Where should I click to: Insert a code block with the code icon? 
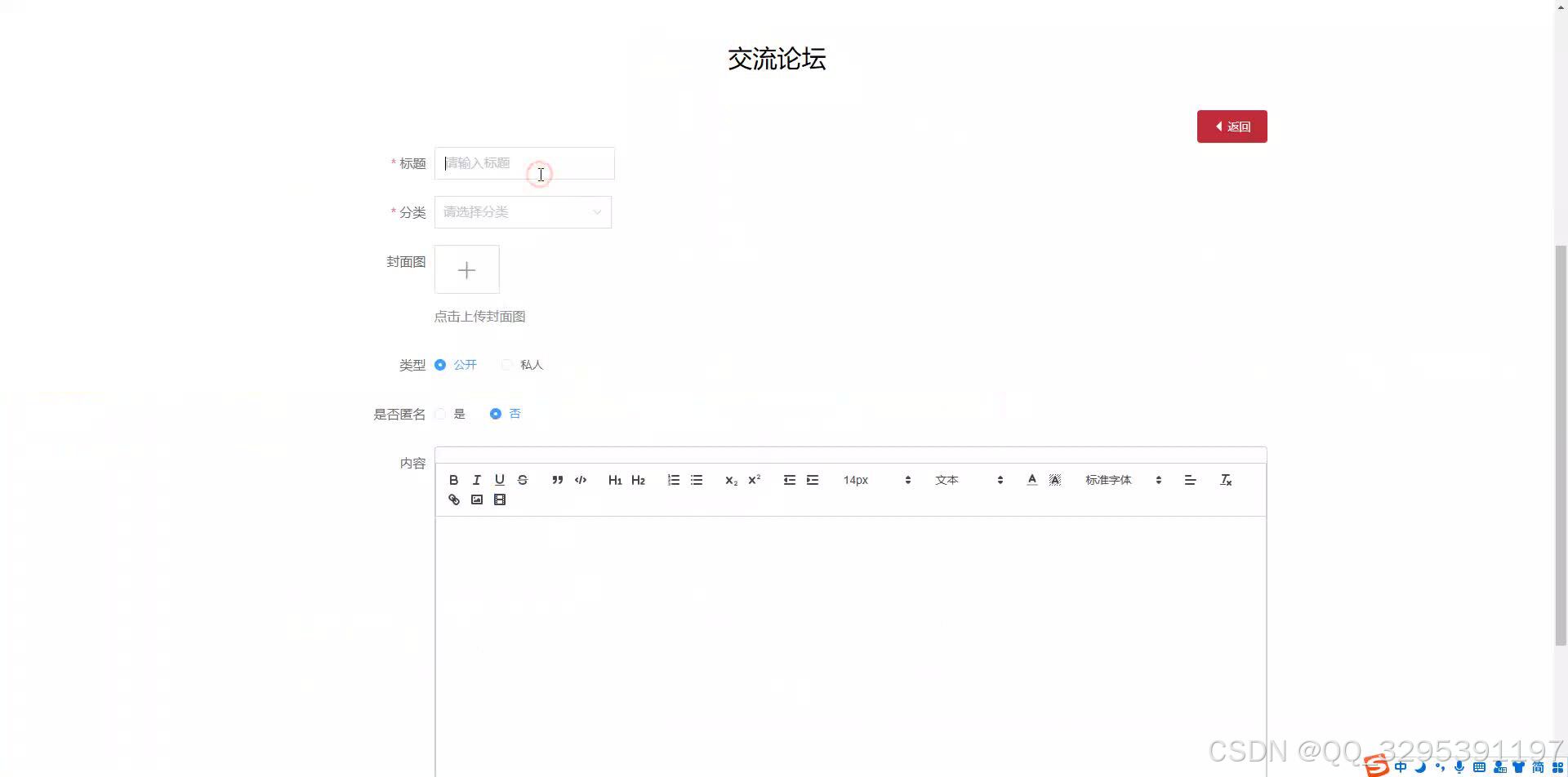(580, 480)
